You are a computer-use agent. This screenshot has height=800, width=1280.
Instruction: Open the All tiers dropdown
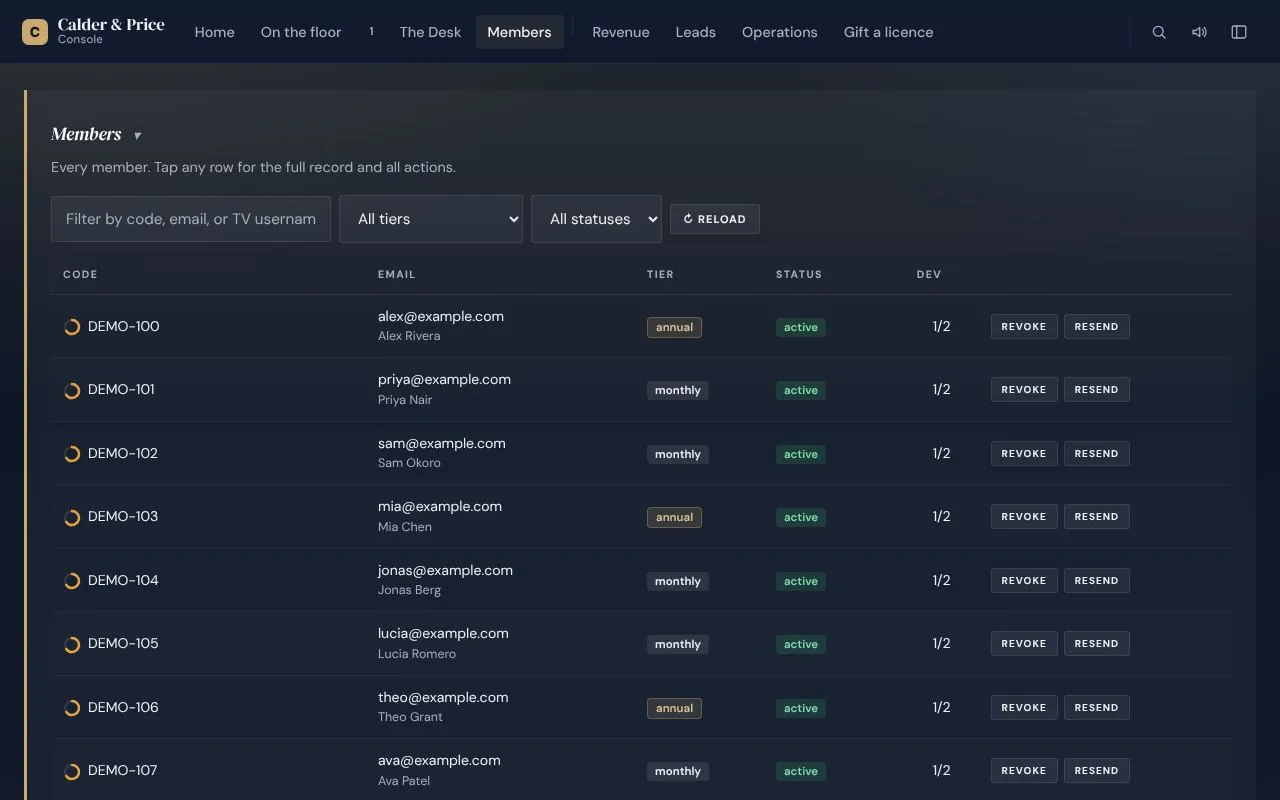click(431, 219)
